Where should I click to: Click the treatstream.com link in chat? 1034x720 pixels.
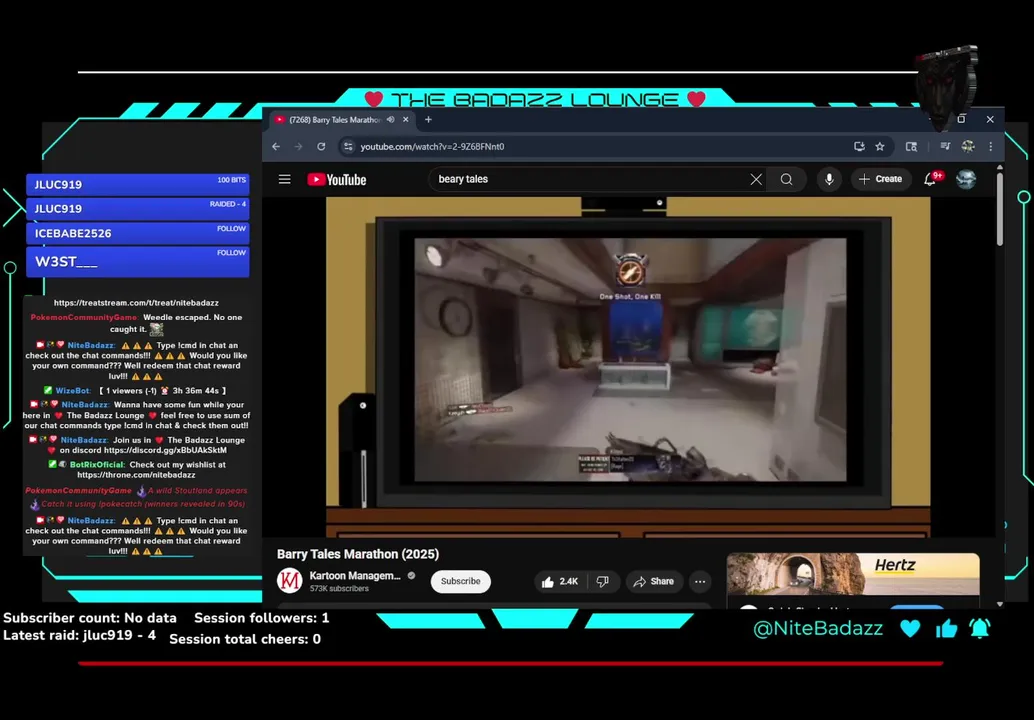point(136,303)
